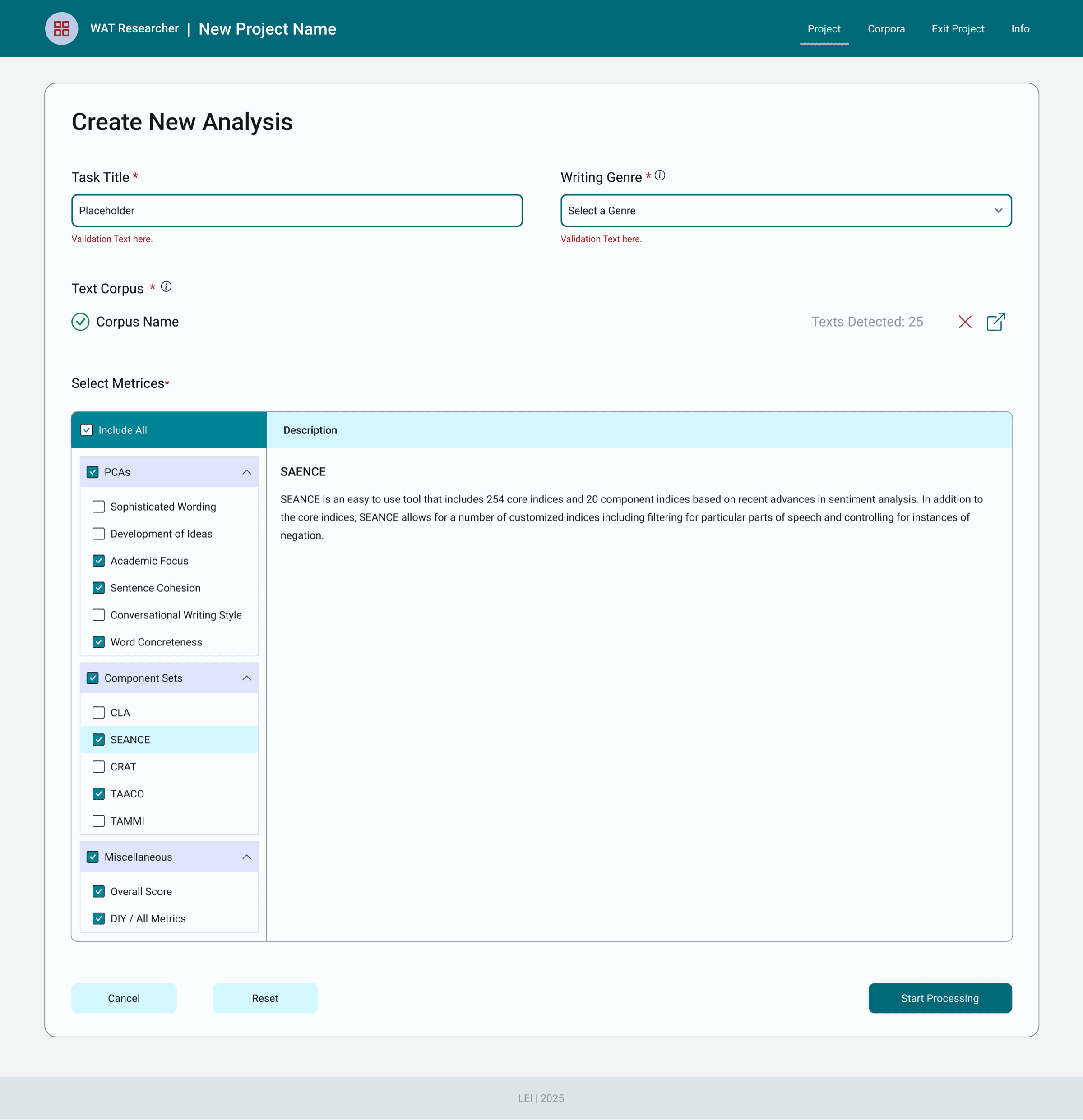Click the Writing Genre info icon
The height and width of the screenshot is (1120, 1083).
[x=660, y=175]
